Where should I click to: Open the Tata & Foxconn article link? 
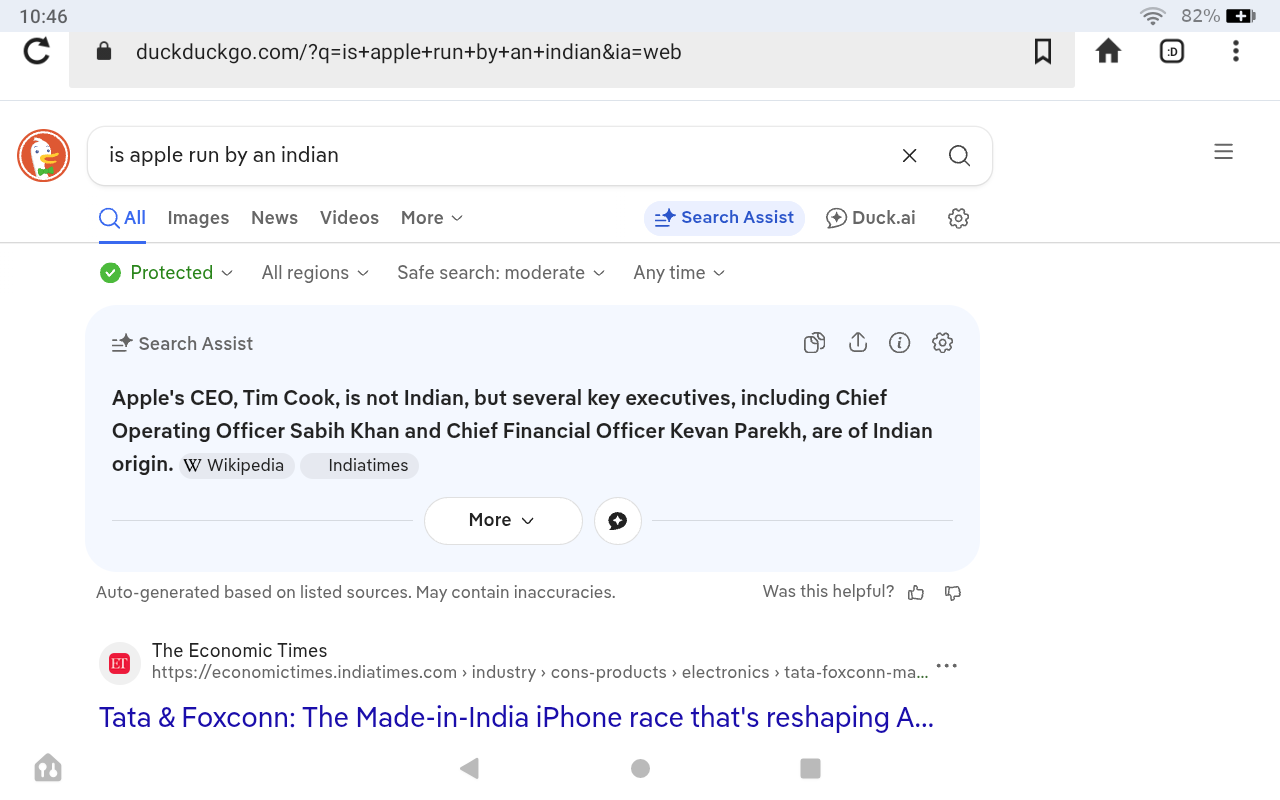pos(516,718)
